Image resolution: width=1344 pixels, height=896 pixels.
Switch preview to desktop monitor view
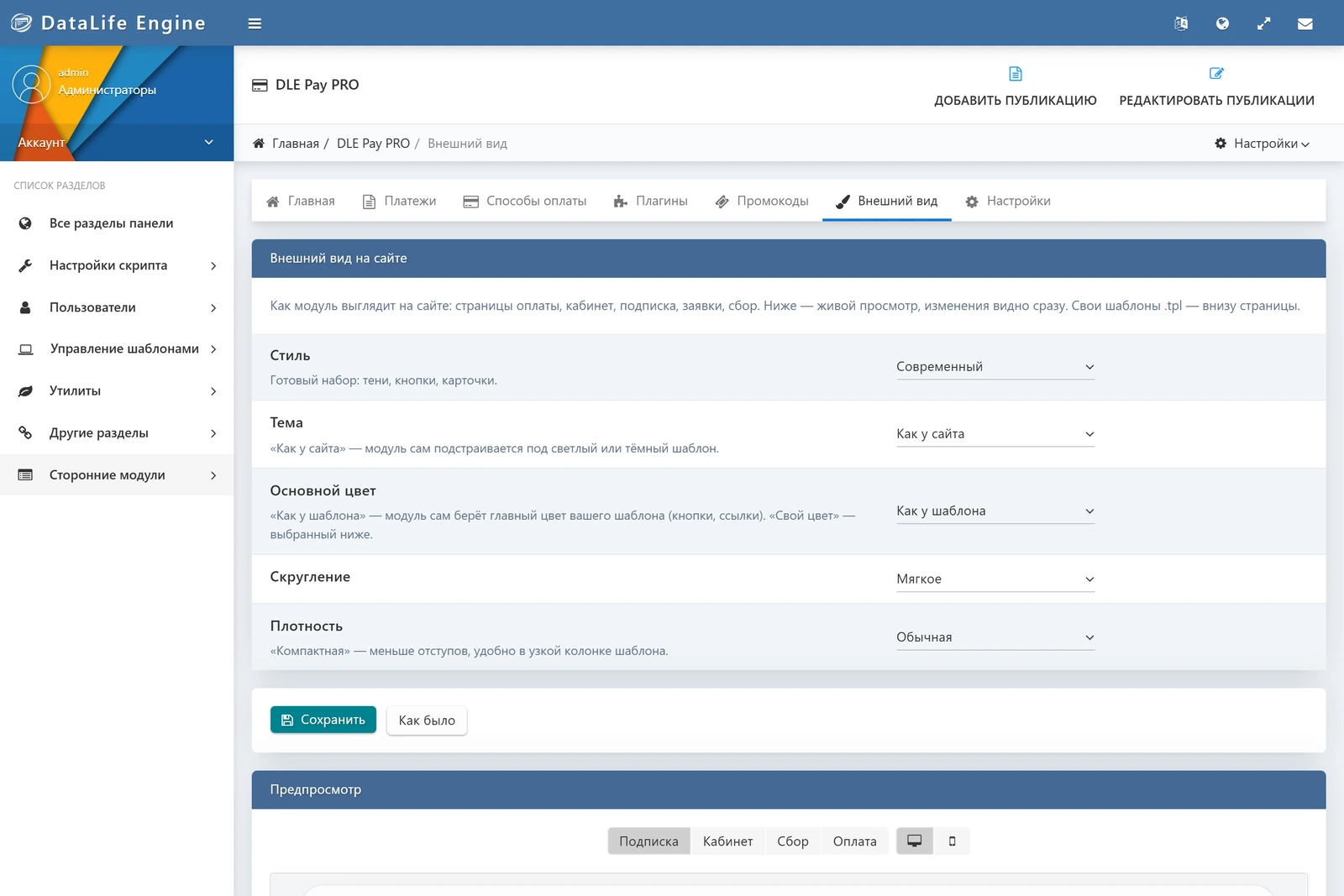click(915, 841)
